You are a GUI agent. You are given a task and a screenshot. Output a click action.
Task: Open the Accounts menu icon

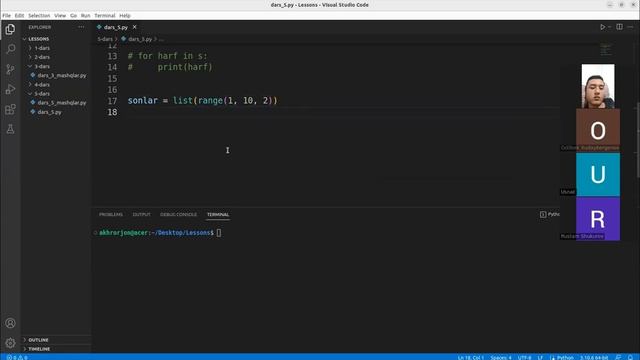[x=10, y=323]
